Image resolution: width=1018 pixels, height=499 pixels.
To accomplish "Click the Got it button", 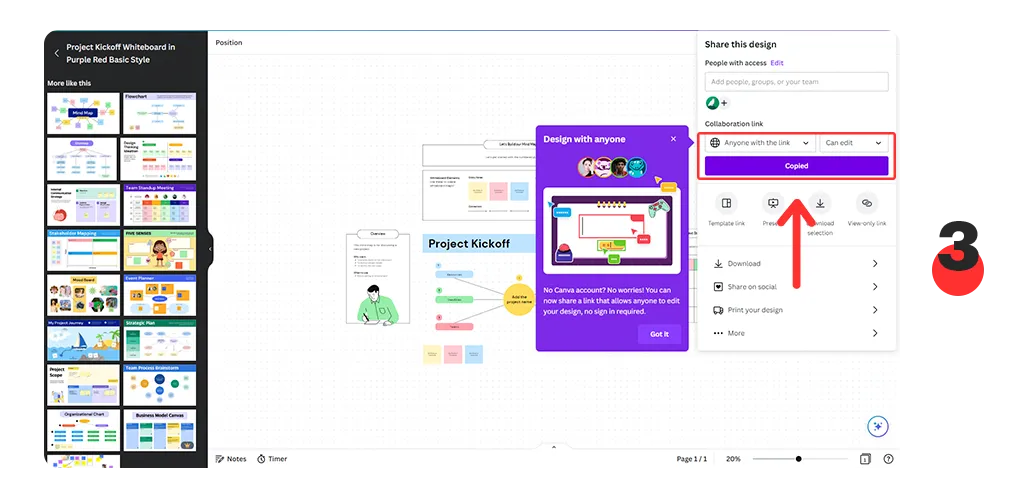I will pyautogui.click(x=659, y=334).
